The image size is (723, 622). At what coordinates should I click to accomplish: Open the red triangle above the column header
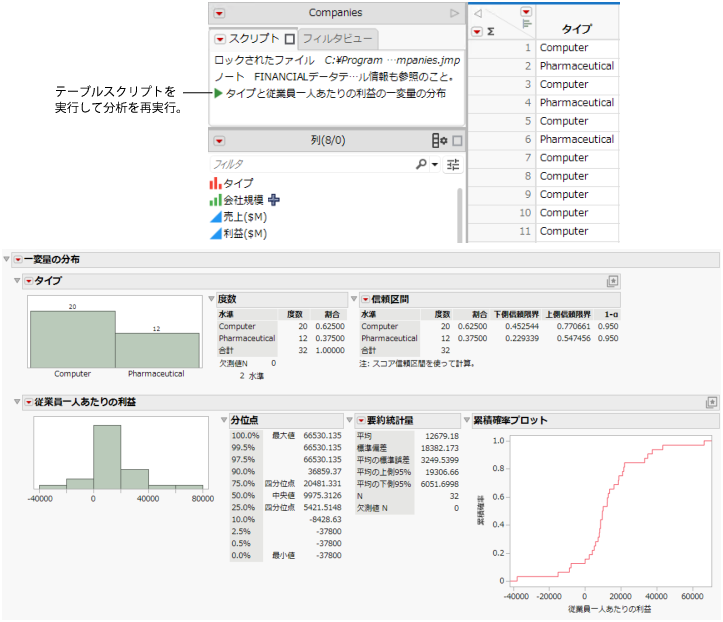pyautogui.click(x=526, y=12)
